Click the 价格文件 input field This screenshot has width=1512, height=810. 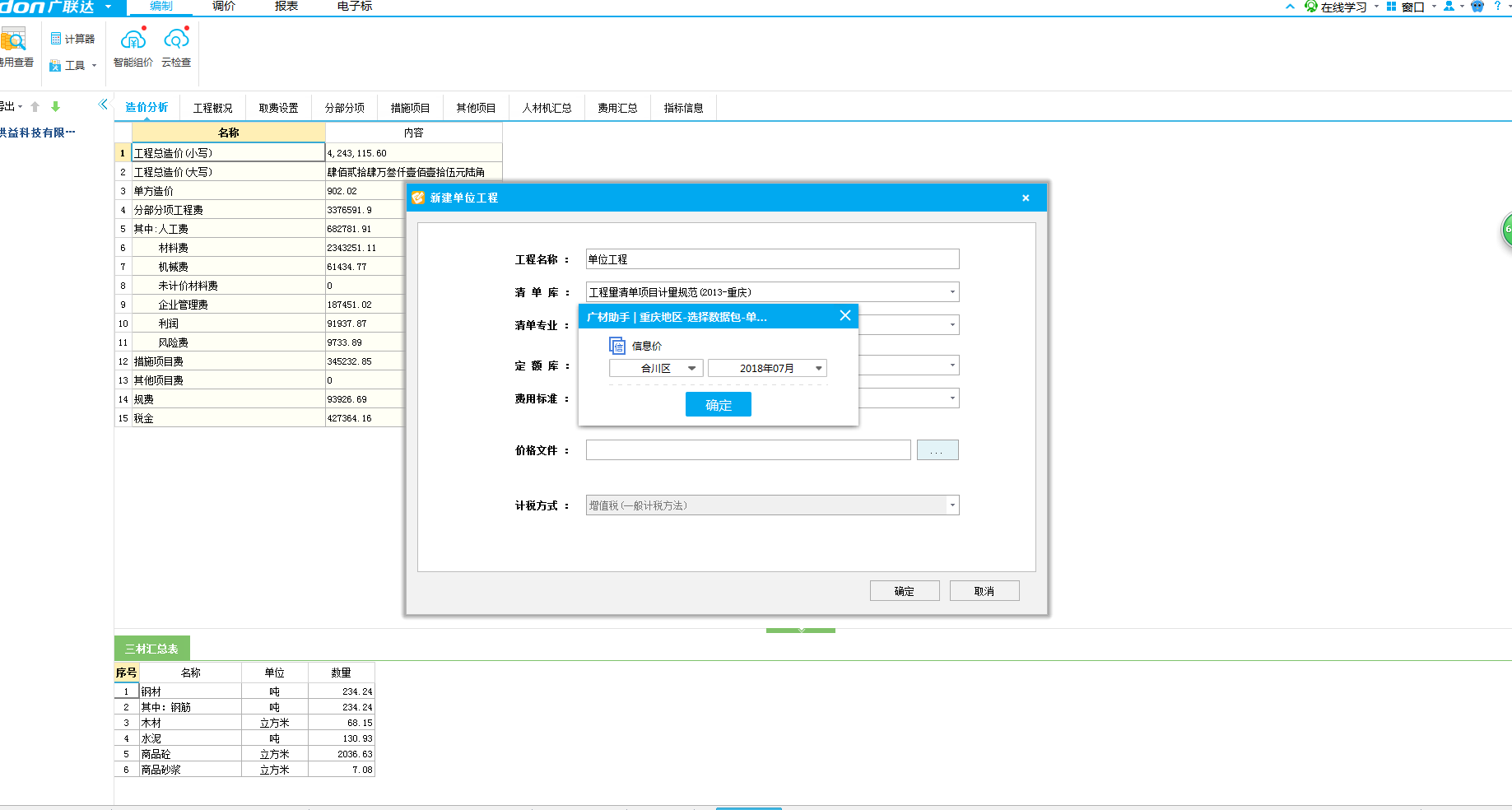click(748, 450)
